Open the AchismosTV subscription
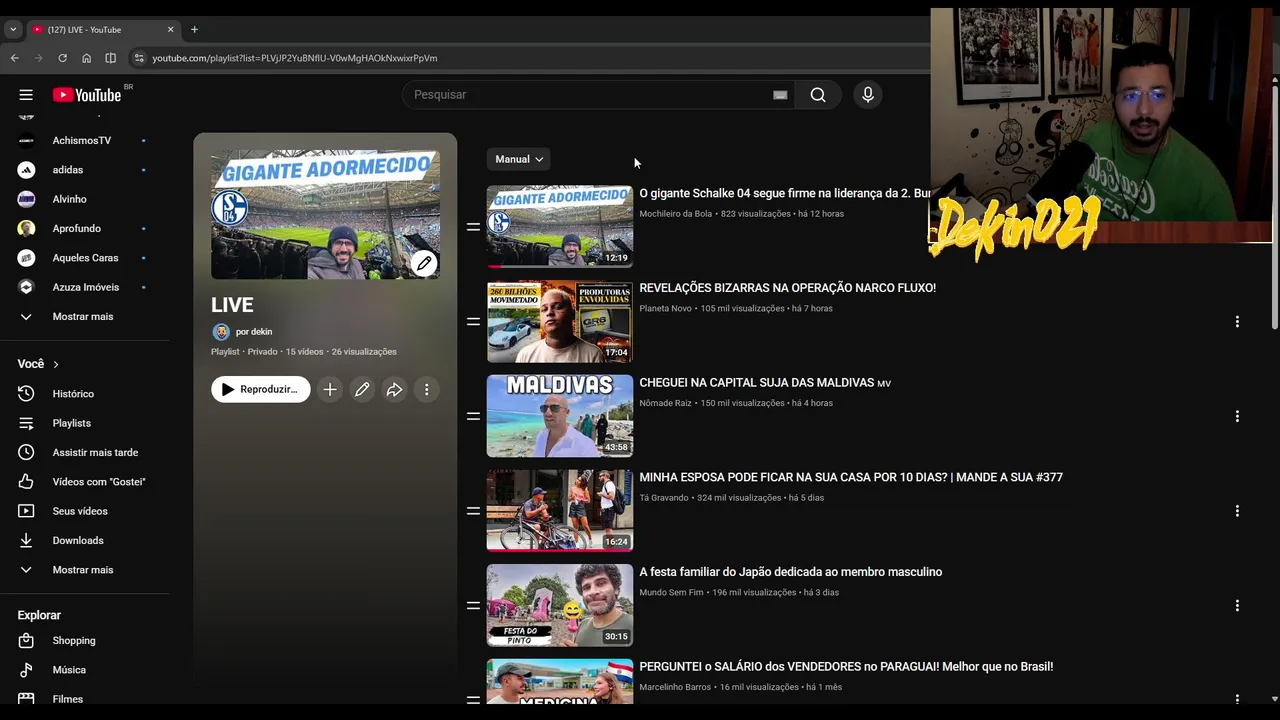 point(82,141)
